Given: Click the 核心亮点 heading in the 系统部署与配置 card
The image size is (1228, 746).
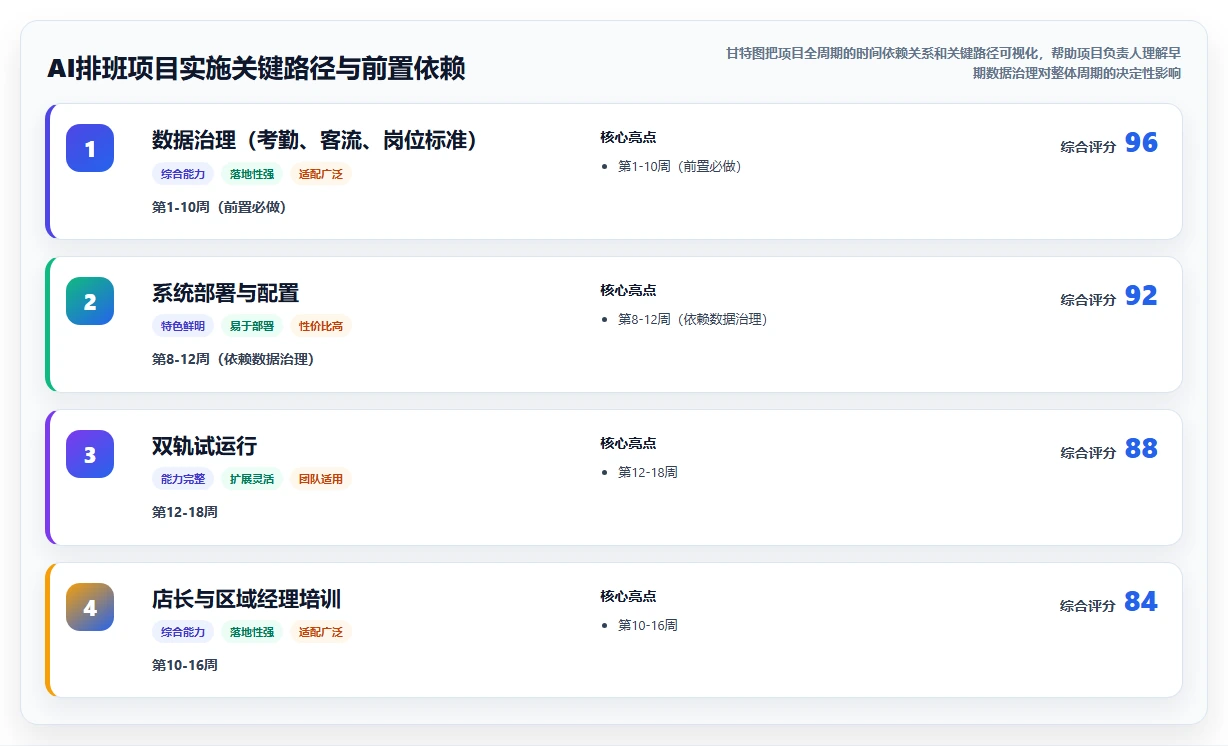Looking at the screenshot, I should point(628,290).
